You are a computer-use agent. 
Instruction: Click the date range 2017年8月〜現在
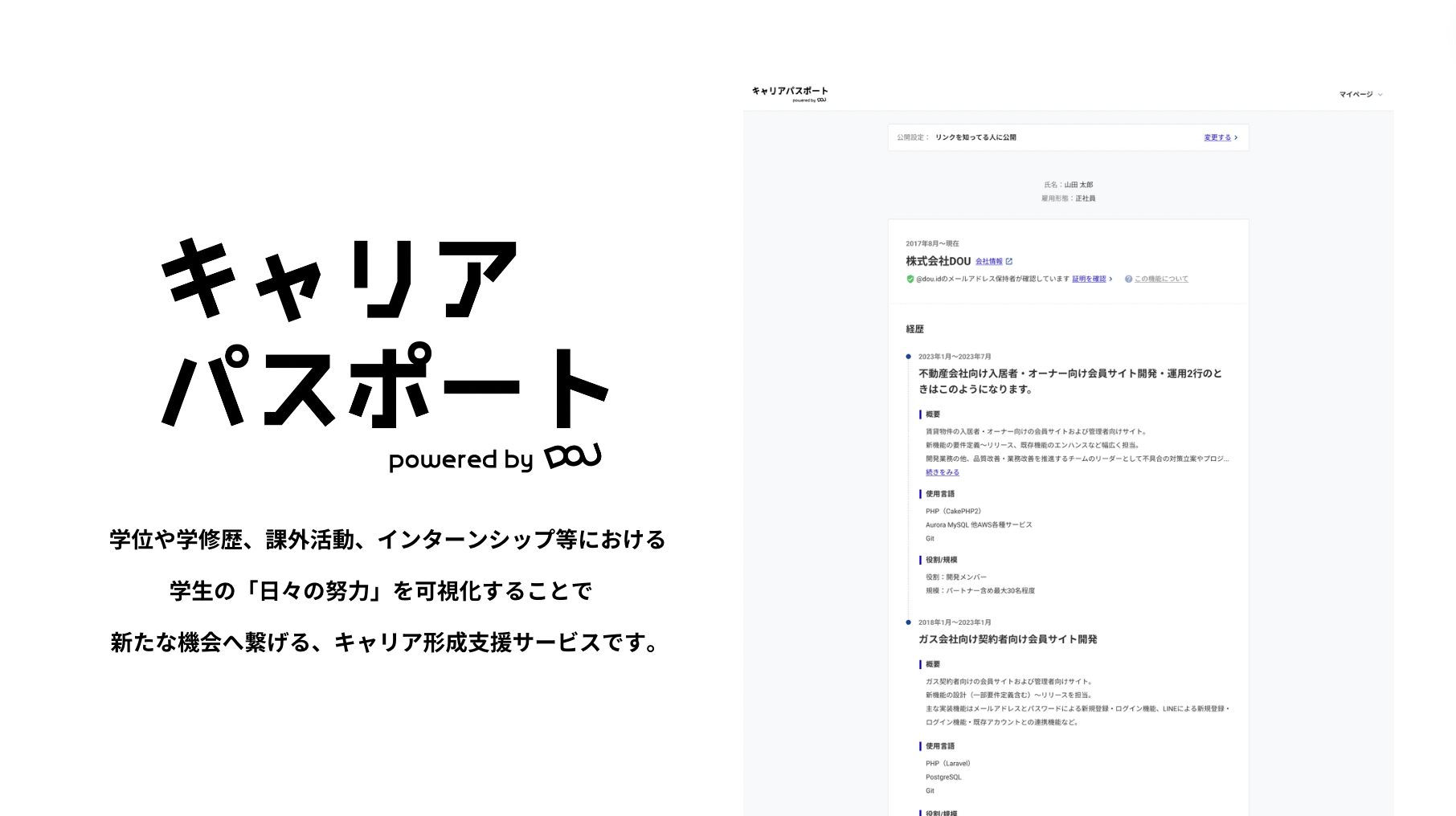[932, 243]
